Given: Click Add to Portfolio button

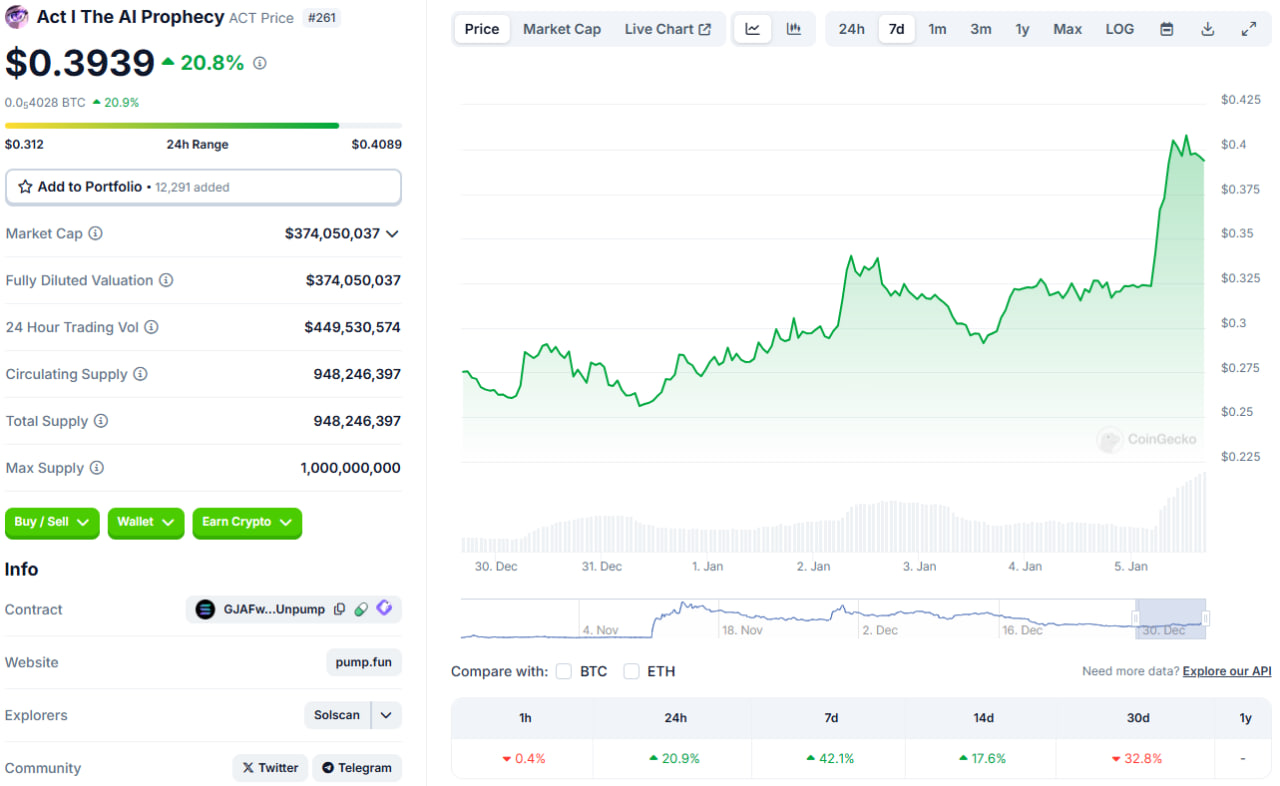Looking at the screenshot, I should (203, 187).
